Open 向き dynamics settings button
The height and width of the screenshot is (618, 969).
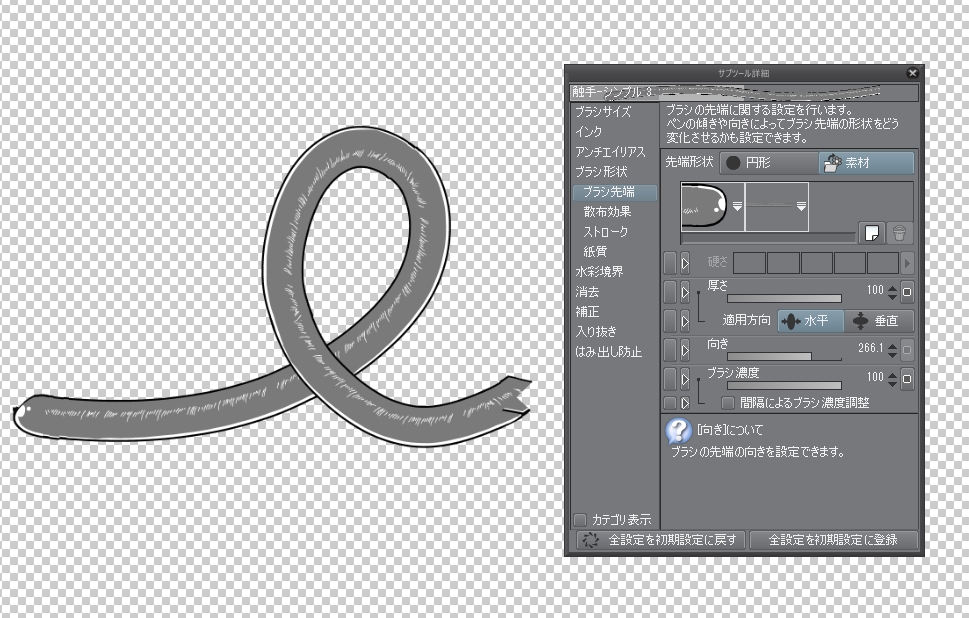click(907, 350)
